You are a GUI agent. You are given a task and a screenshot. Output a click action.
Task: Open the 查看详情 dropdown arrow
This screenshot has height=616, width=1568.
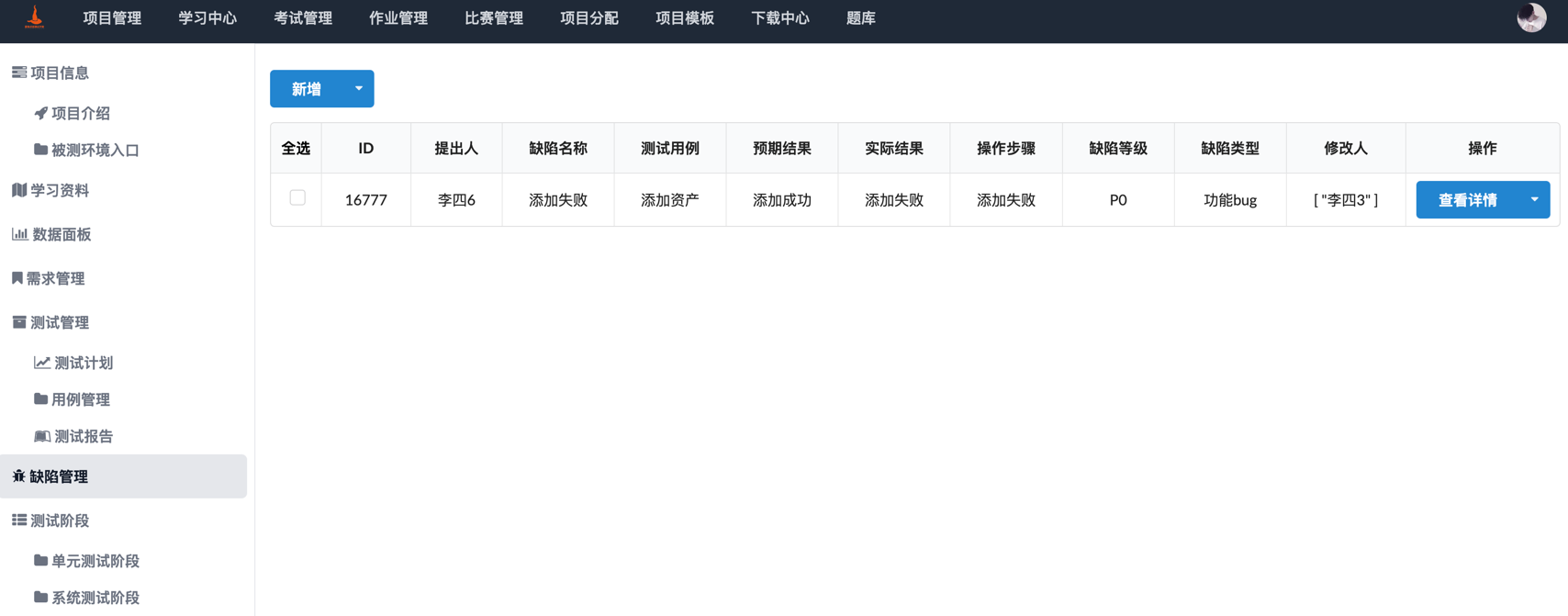[1534, 199]
